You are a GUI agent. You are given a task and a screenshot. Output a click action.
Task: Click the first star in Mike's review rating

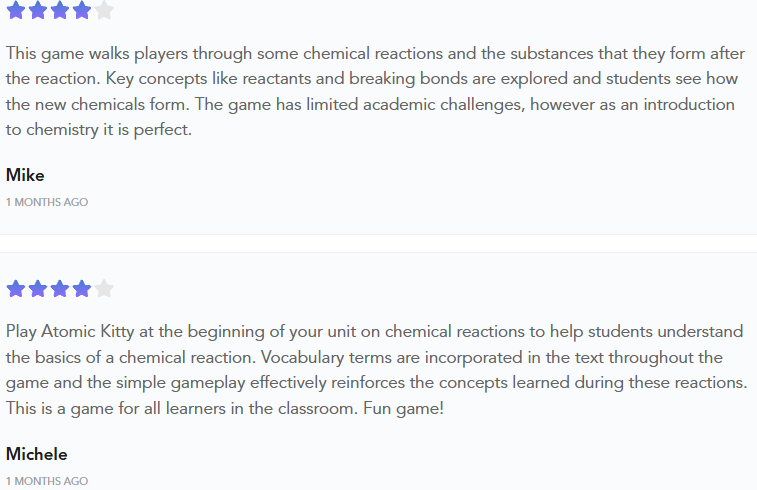click(16, 10)
